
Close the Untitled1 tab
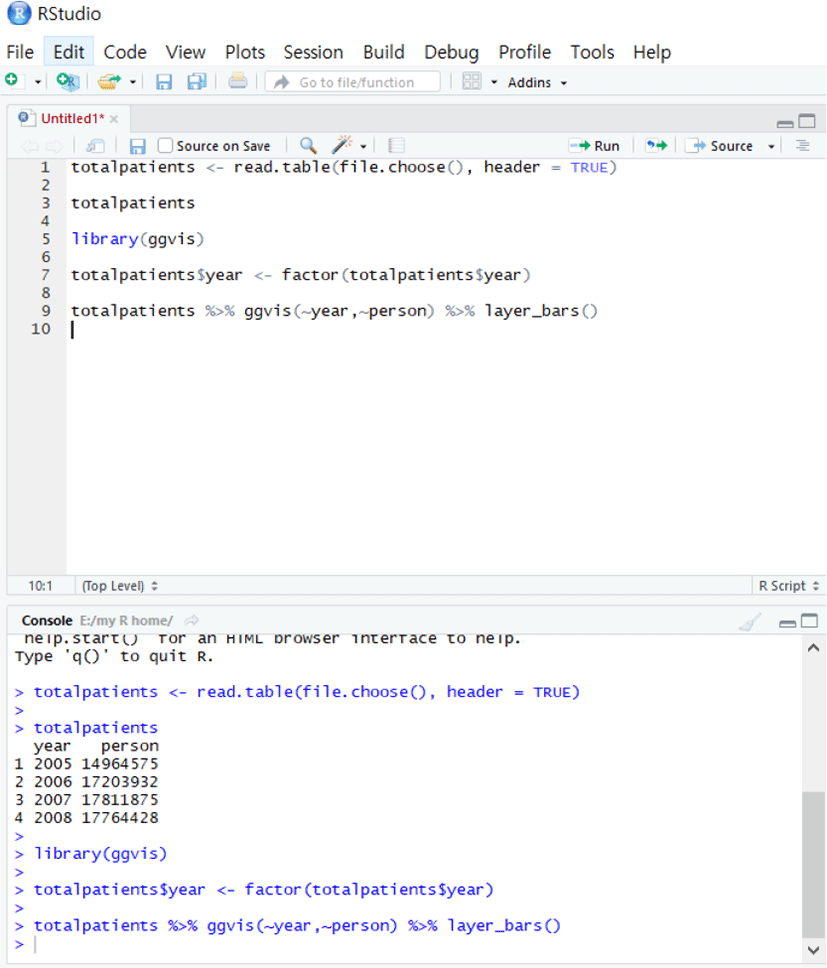click(x=114, y=119)
